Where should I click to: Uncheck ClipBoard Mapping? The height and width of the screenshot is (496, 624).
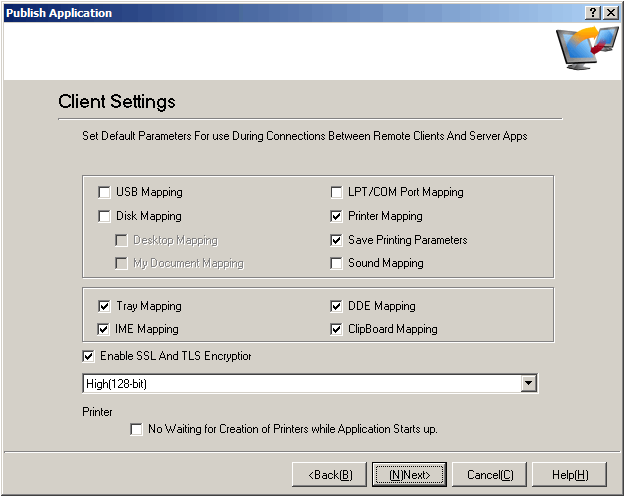(337, 329)
